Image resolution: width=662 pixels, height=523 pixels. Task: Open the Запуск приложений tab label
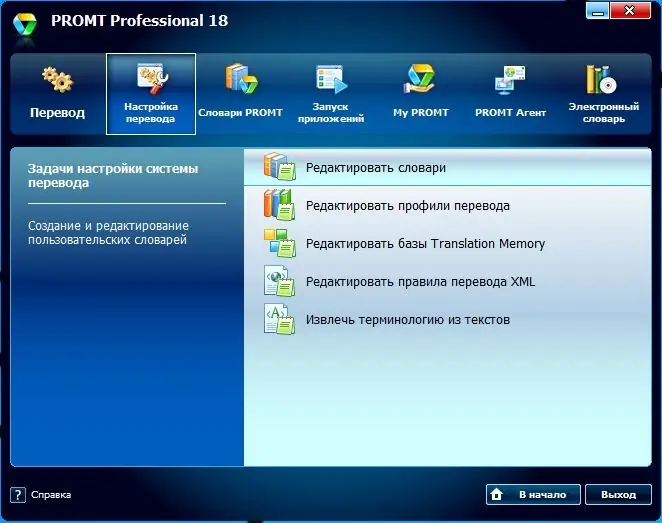331,113
